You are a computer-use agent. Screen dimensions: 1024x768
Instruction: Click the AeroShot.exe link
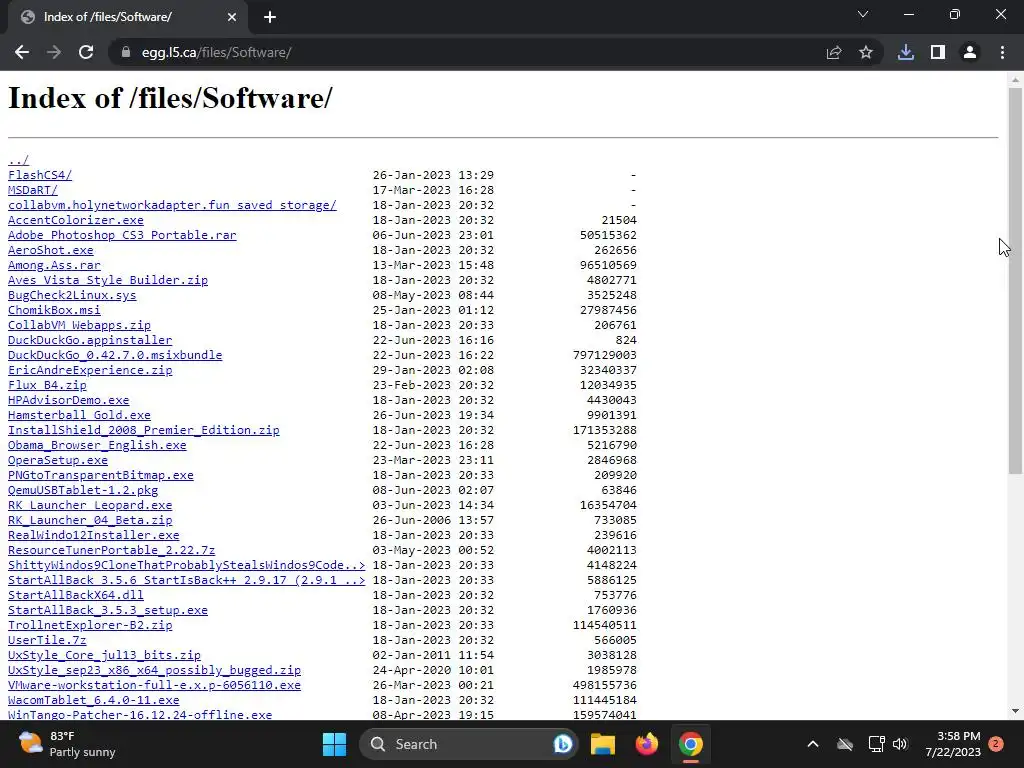pos(50,250)
